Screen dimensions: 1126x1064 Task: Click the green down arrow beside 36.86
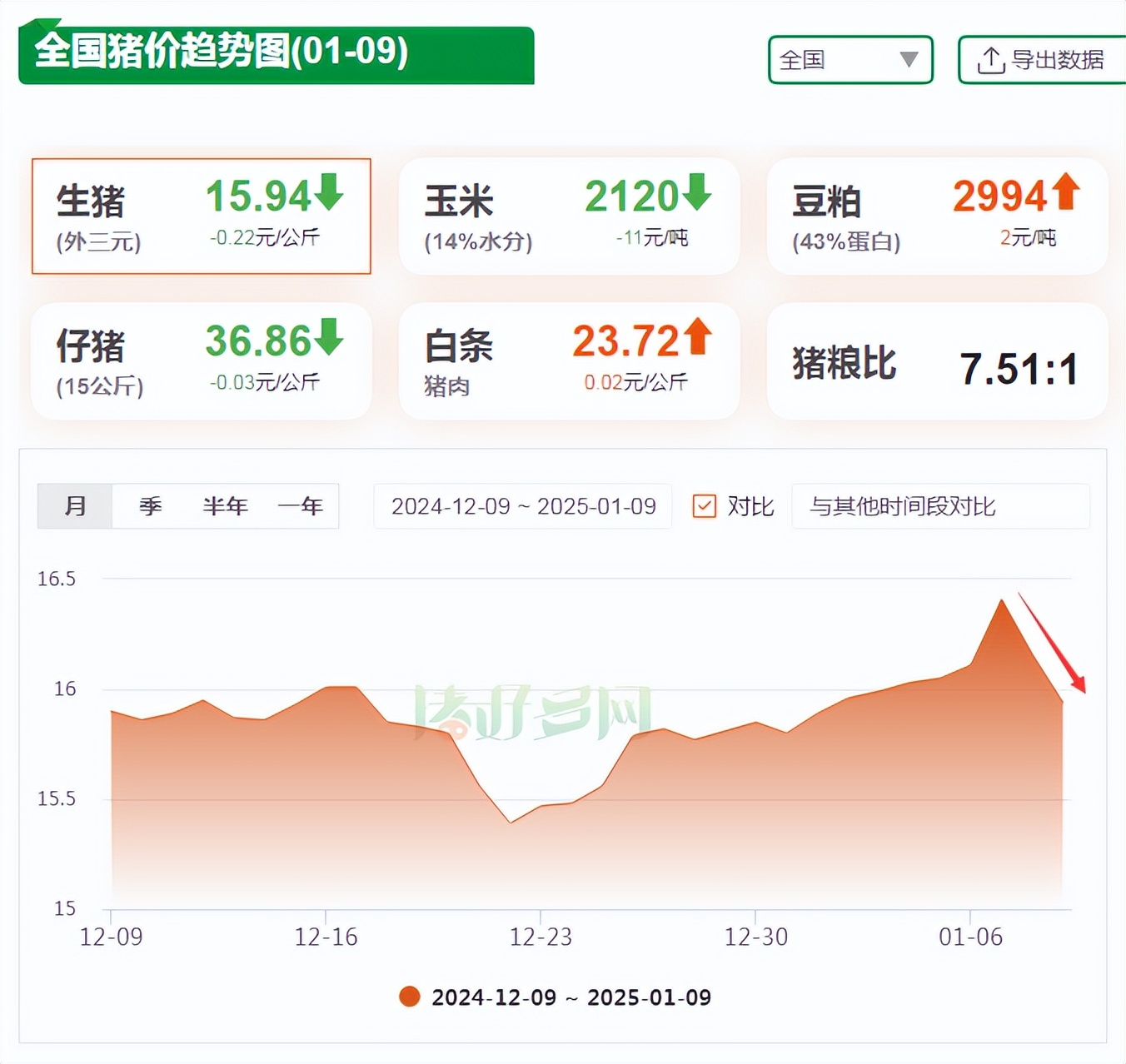[329, 336]
